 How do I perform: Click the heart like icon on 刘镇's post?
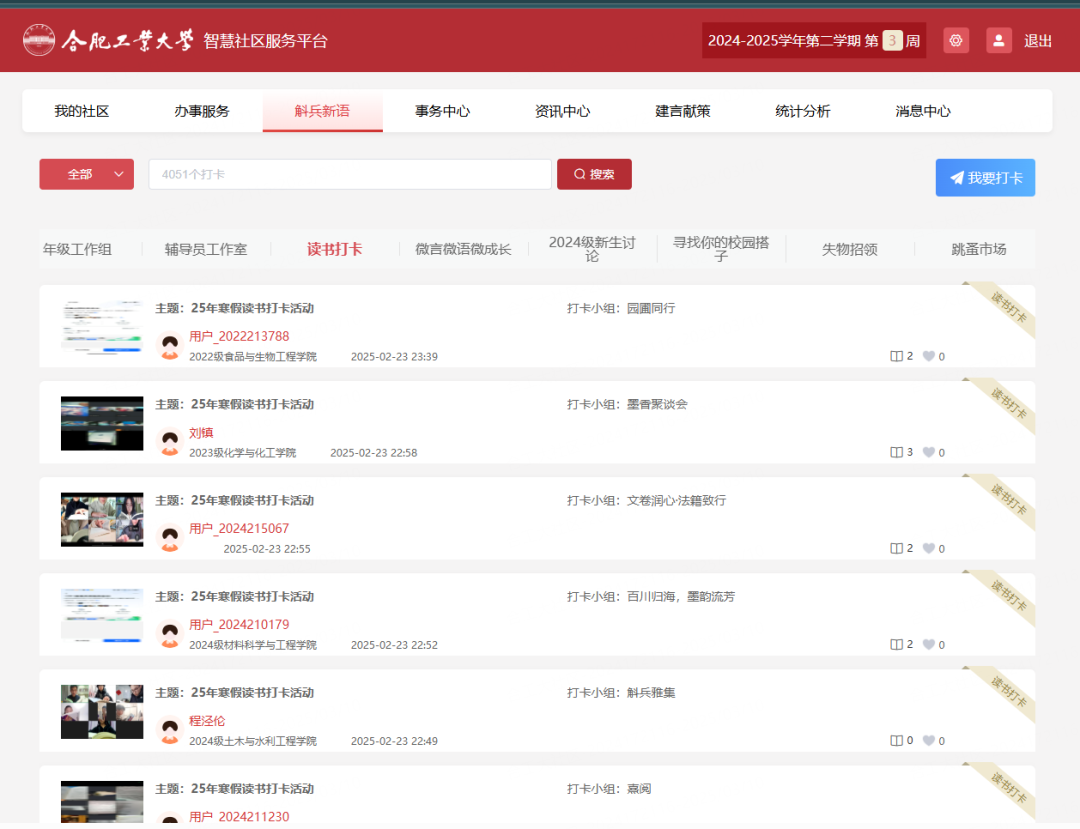pos(928,452)
